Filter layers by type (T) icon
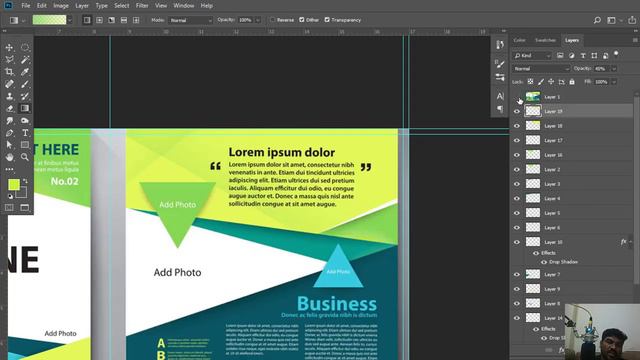The width and height of the screenshot is (640, 360). pyautogui.click(x=583, y=56)
